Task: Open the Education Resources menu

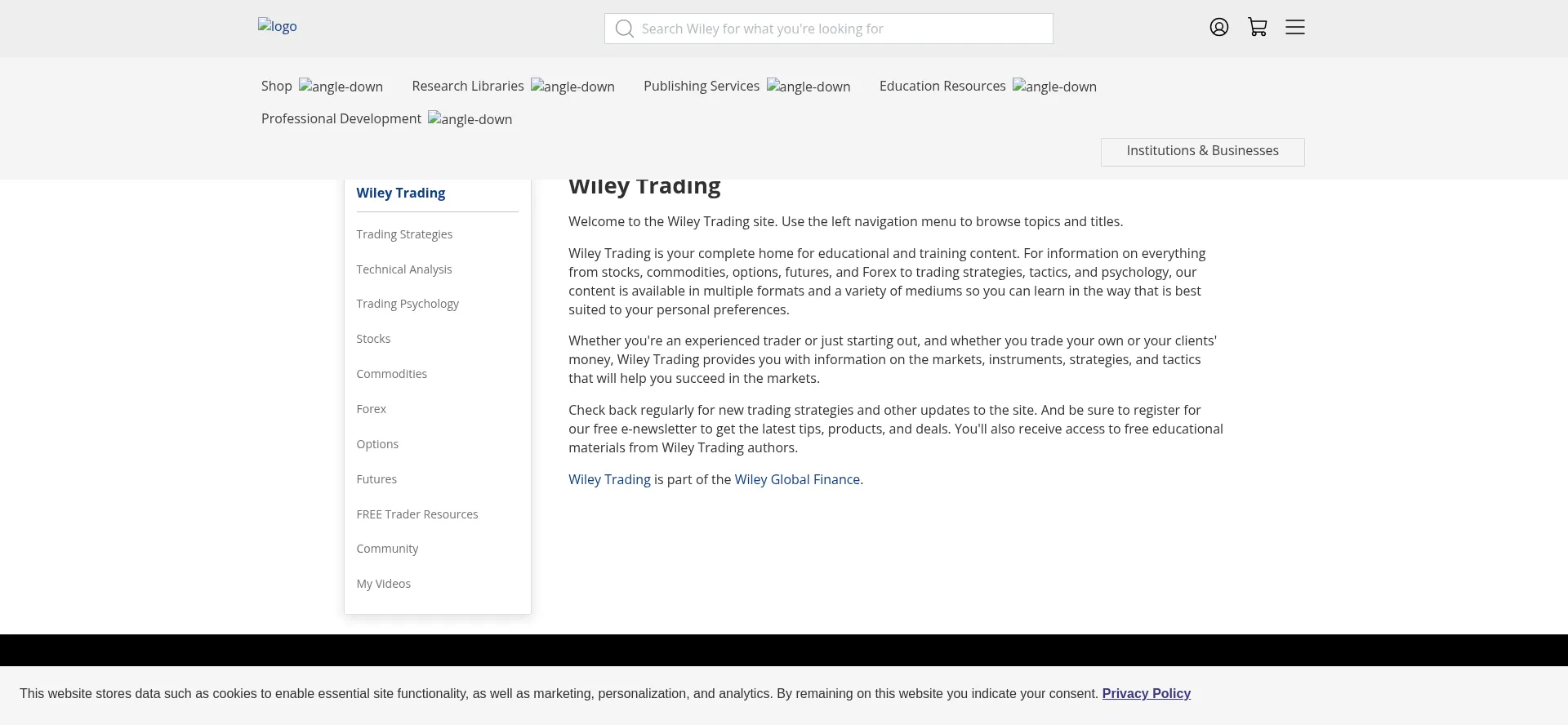Action: 942,86
